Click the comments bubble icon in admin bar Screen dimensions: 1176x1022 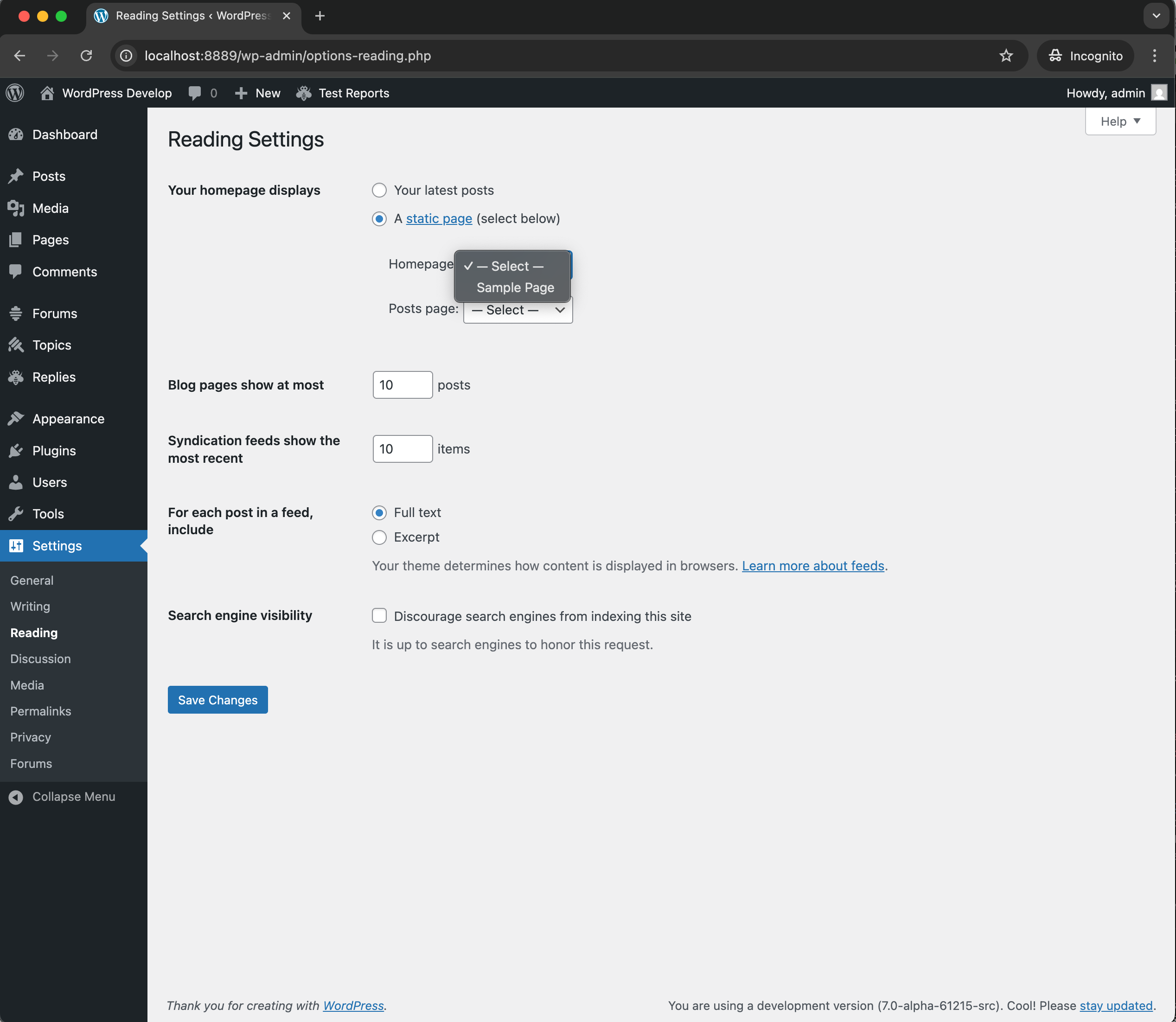coord(194,93)
